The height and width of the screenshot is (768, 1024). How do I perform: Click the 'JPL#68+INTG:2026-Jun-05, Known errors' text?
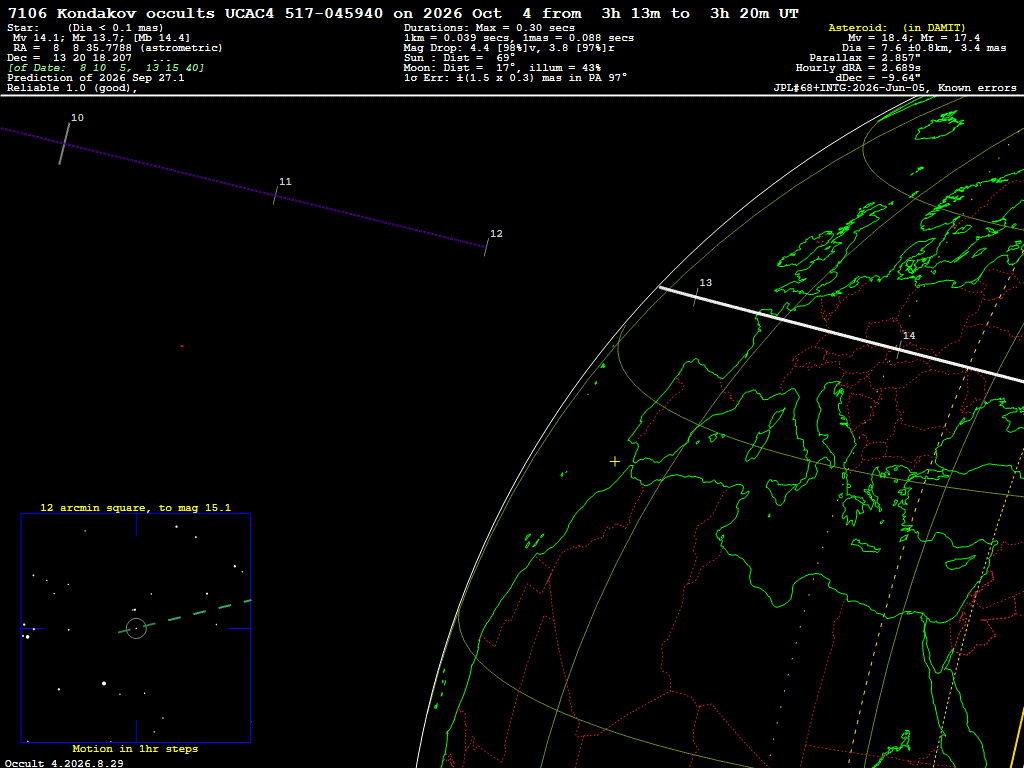click(x=895, y=88)
